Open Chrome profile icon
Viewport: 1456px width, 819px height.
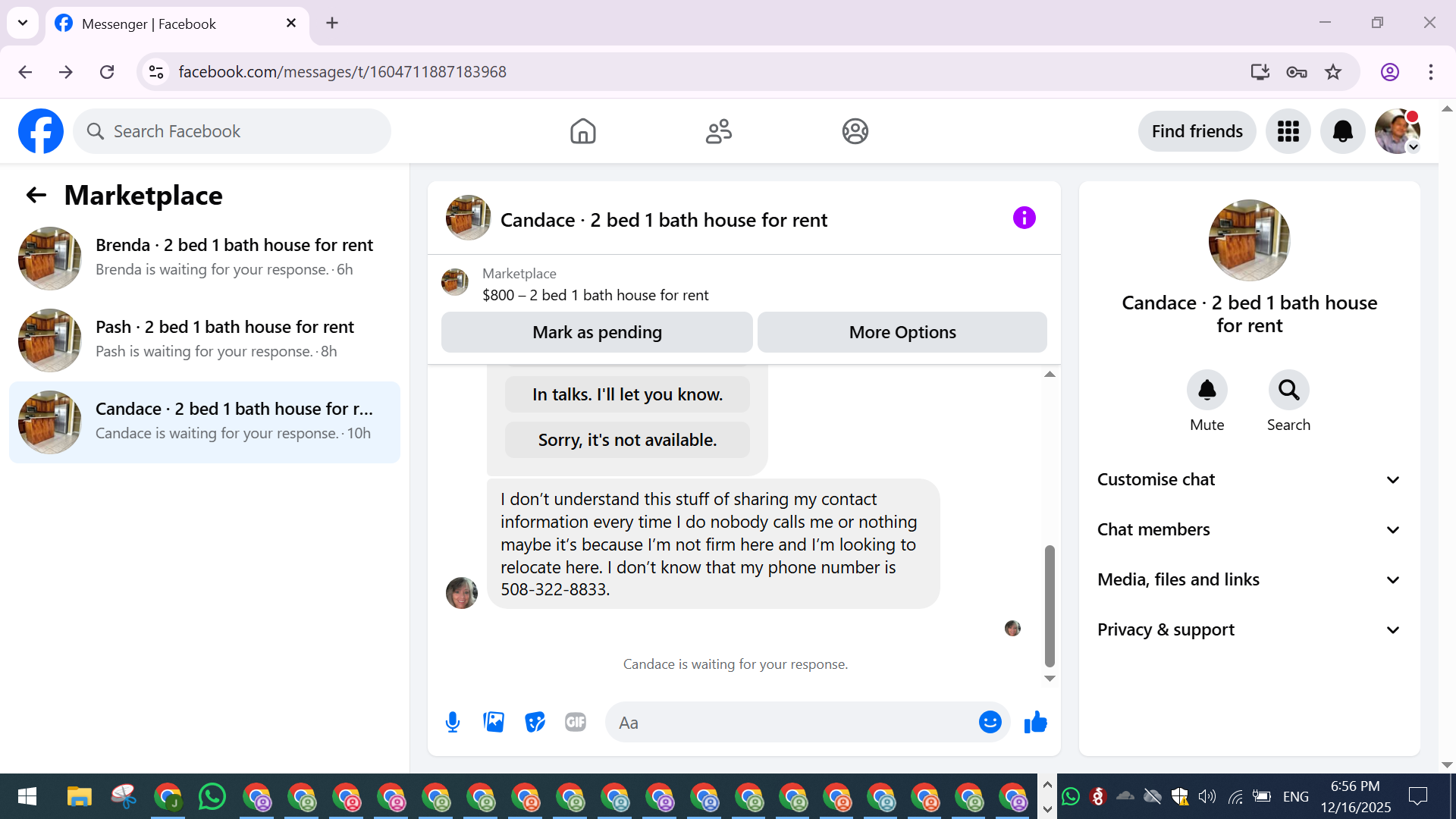1389,72
